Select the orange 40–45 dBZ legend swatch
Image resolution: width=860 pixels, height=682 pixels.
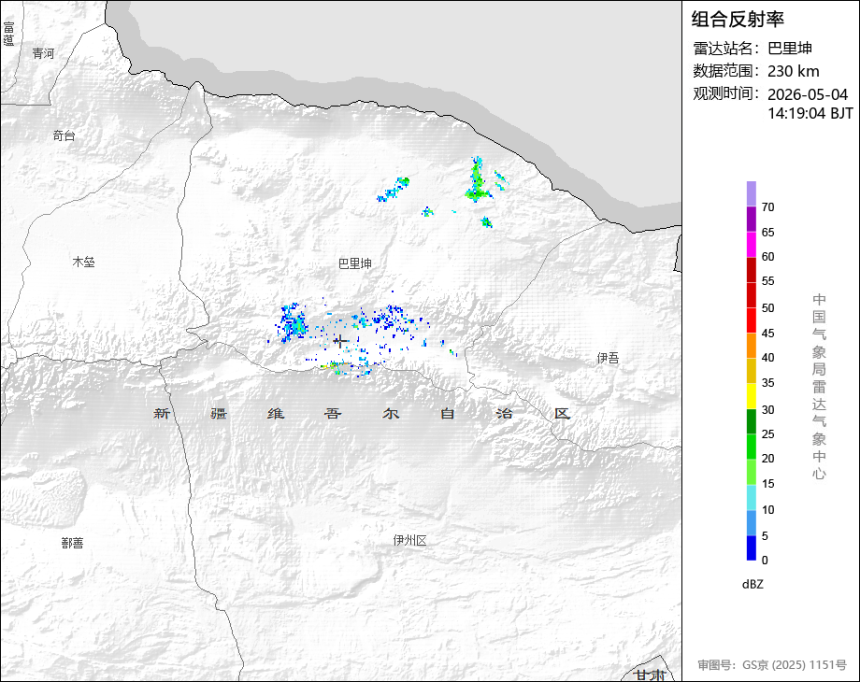click(x=751, y=345)
